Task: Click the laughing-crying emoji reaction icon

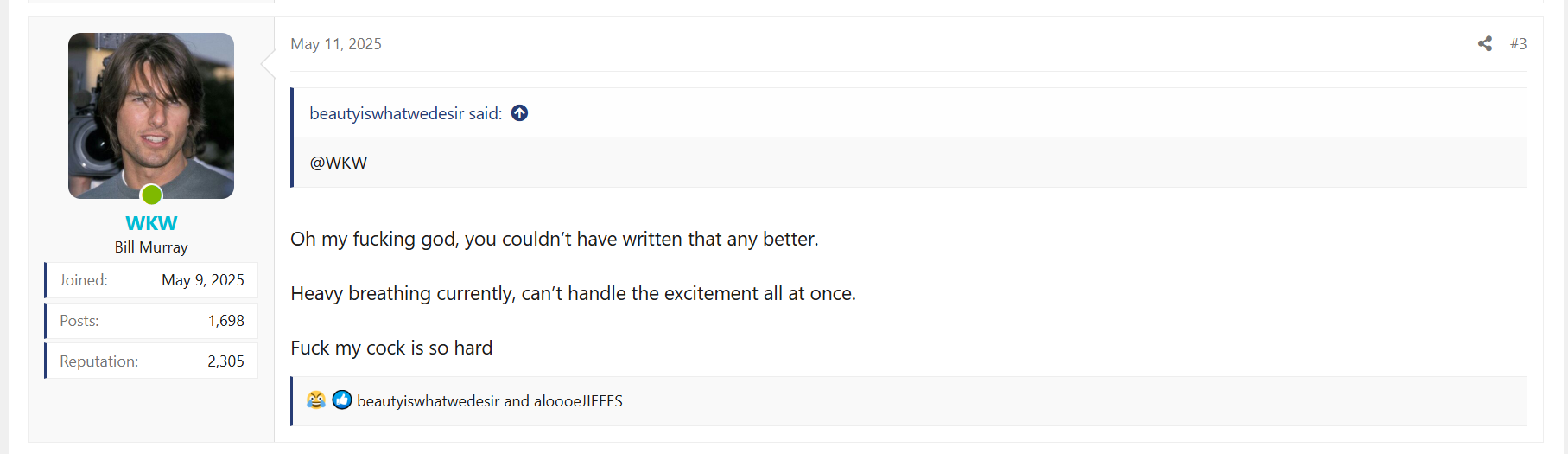Action: click(316, 400)
